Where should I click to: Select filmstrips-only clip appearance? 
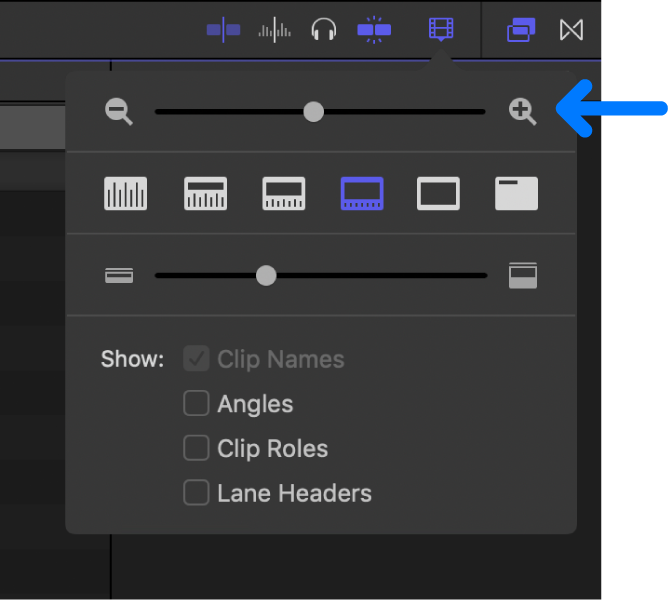click(438, 193)
